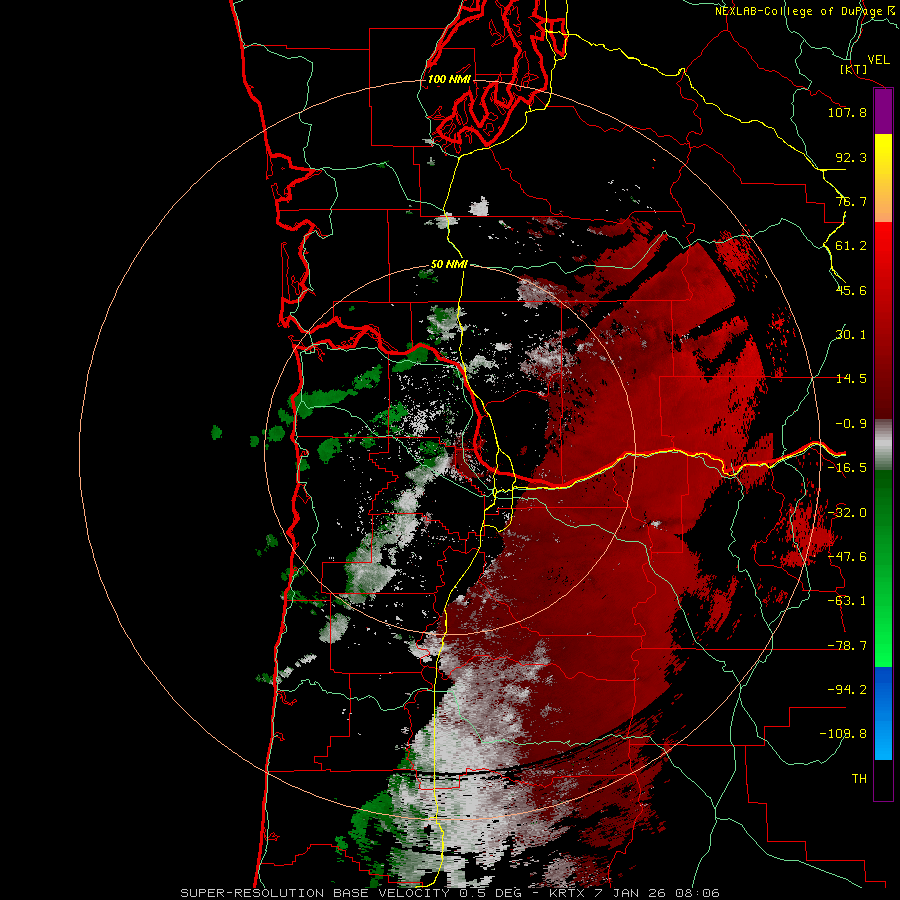Click the -16.5 legend value
The height and width of the screenshot is (900, 900).
847,467
